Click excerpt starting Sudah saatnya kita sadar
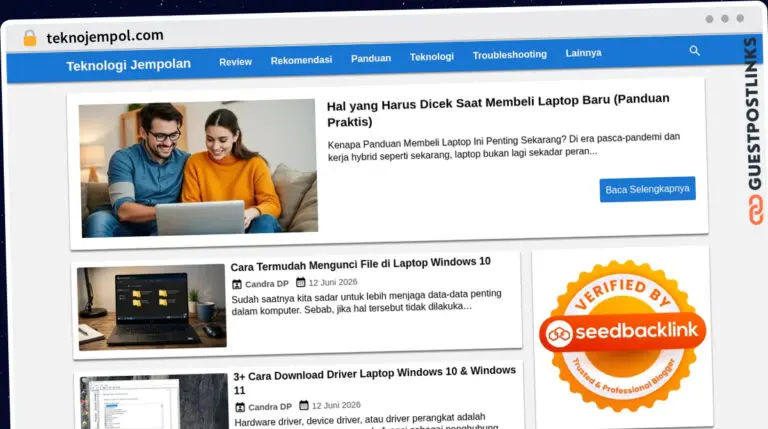The height and width of the screenshot is (429, 768). pyautogui.click(x=366, y=302)
